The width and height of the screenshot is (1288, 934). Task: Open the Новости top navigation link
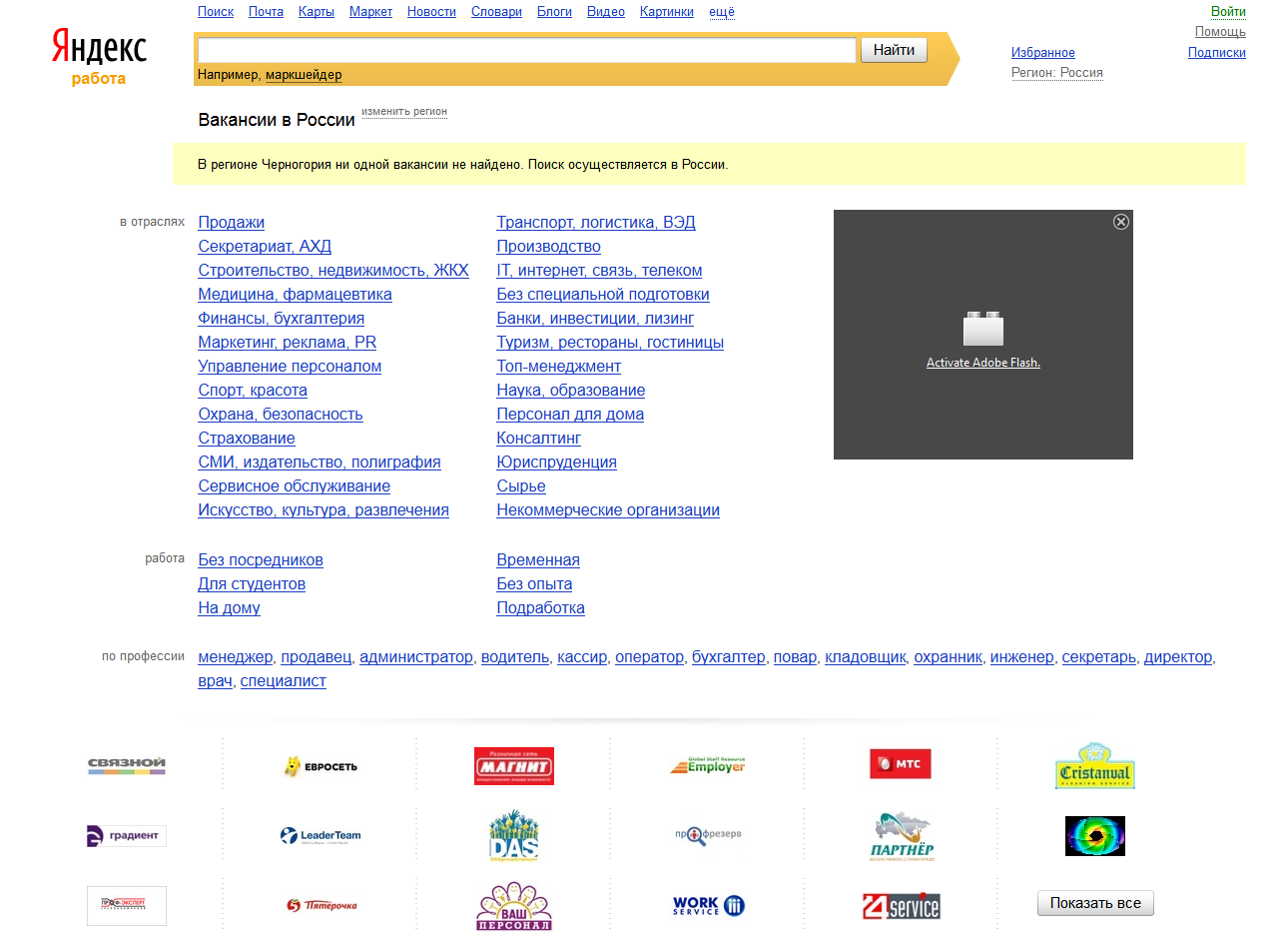431,12
